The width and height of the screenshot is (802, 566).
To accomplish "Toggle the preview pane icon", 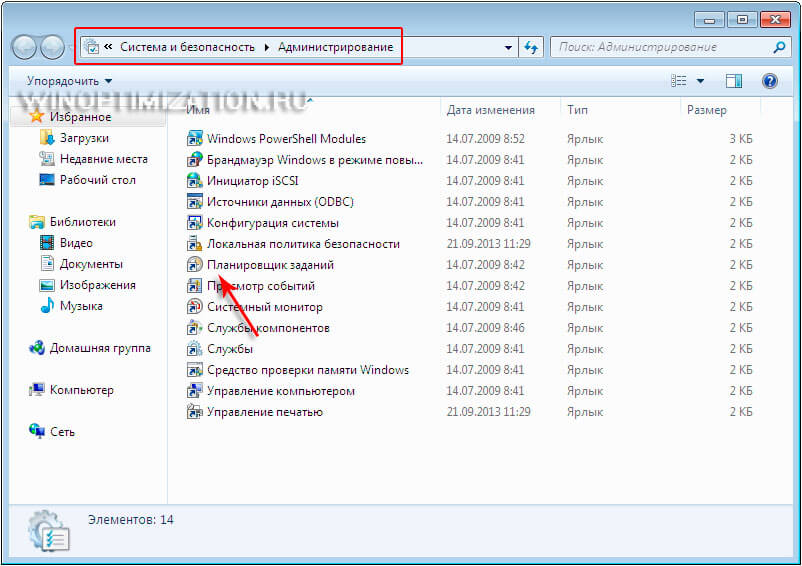I will tap(734, 81).
